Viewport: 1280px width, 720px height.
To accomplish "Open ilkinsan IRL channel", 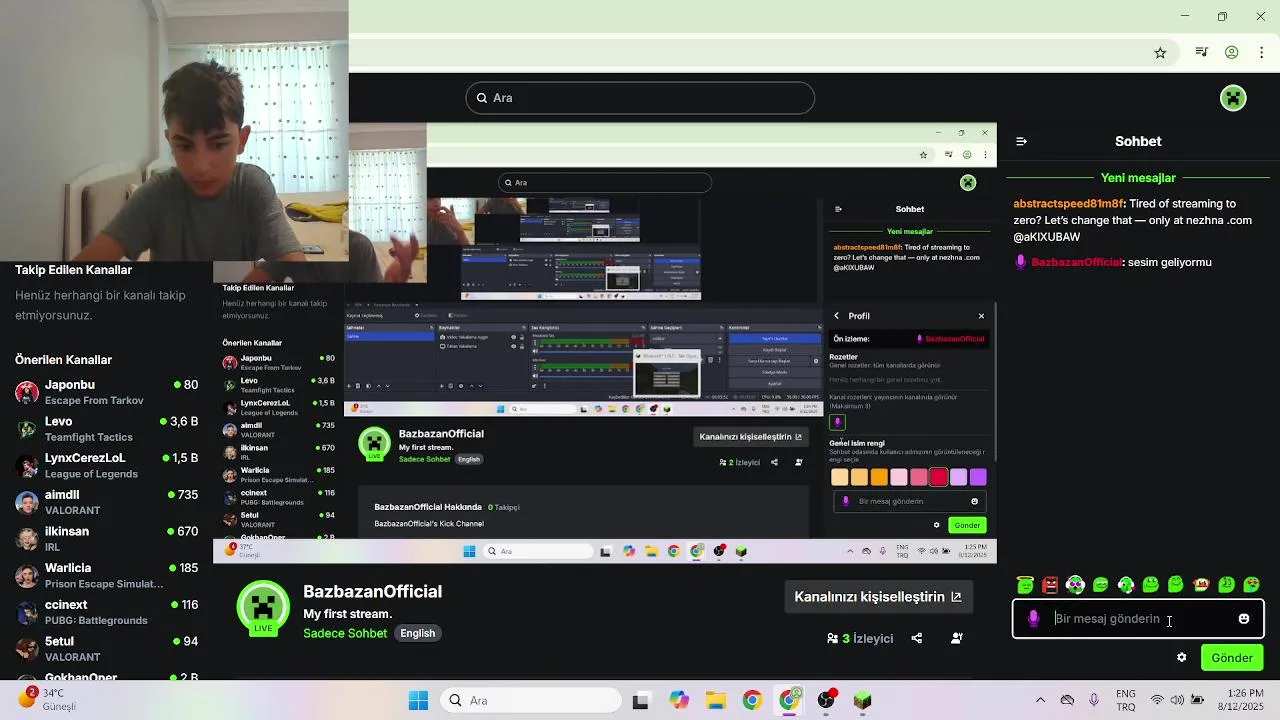I will [106, 539].
